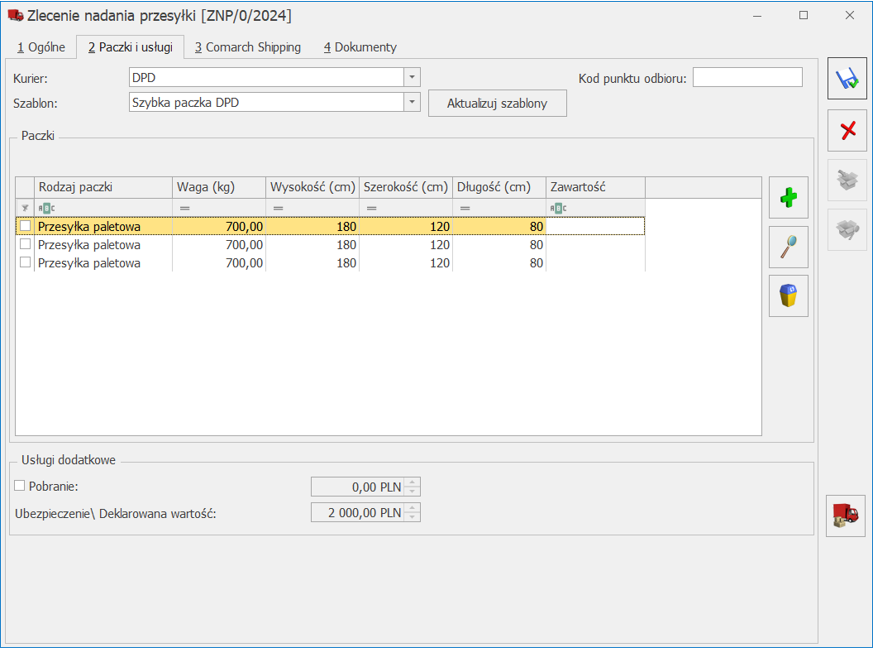Click the upper grayed-out package icon
The image size is (873, 648).
pyautogui.click(x=846, y=180)
